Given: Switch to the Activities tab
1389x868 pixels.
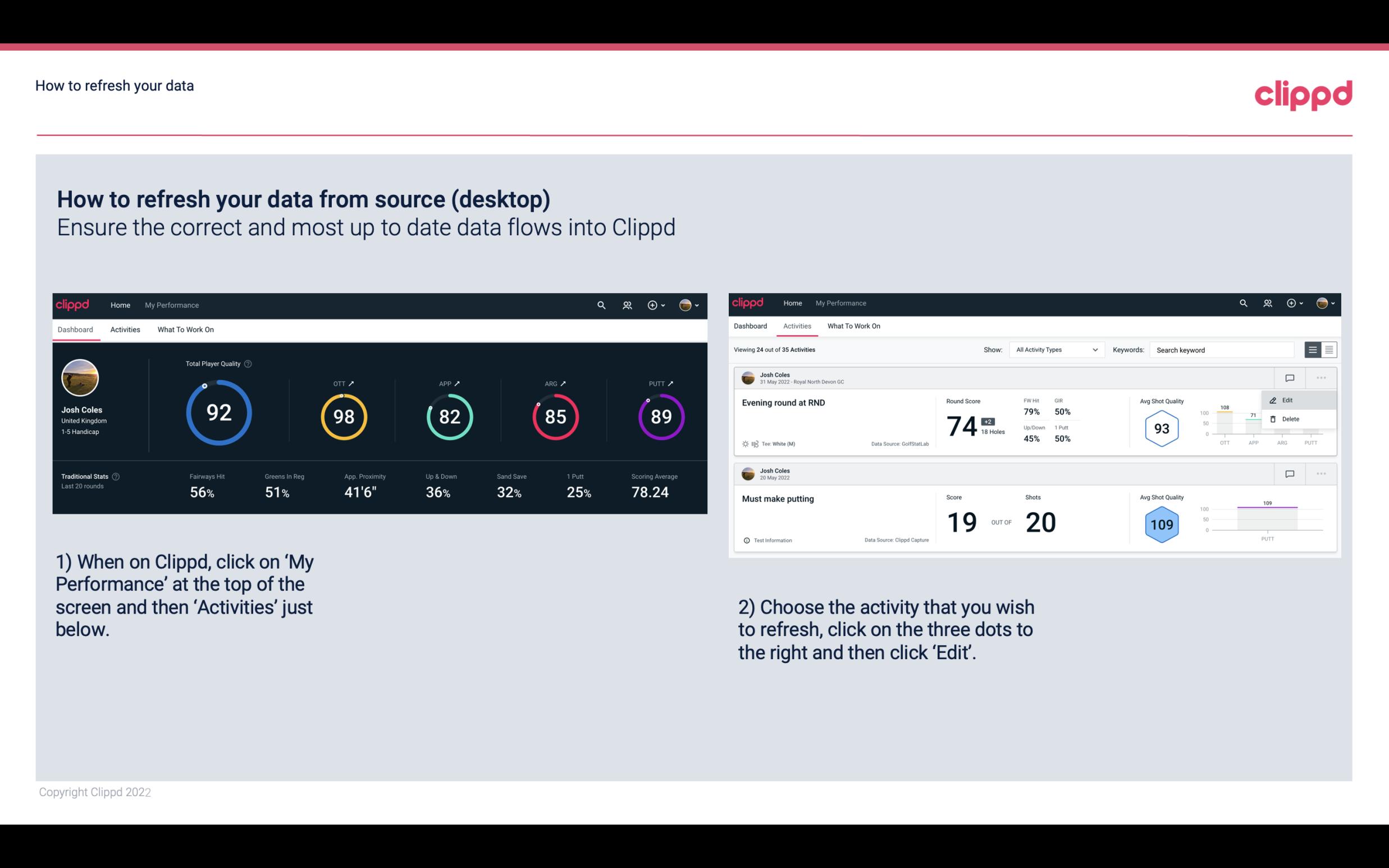Looking at the screenshot, I should point(125,329).
